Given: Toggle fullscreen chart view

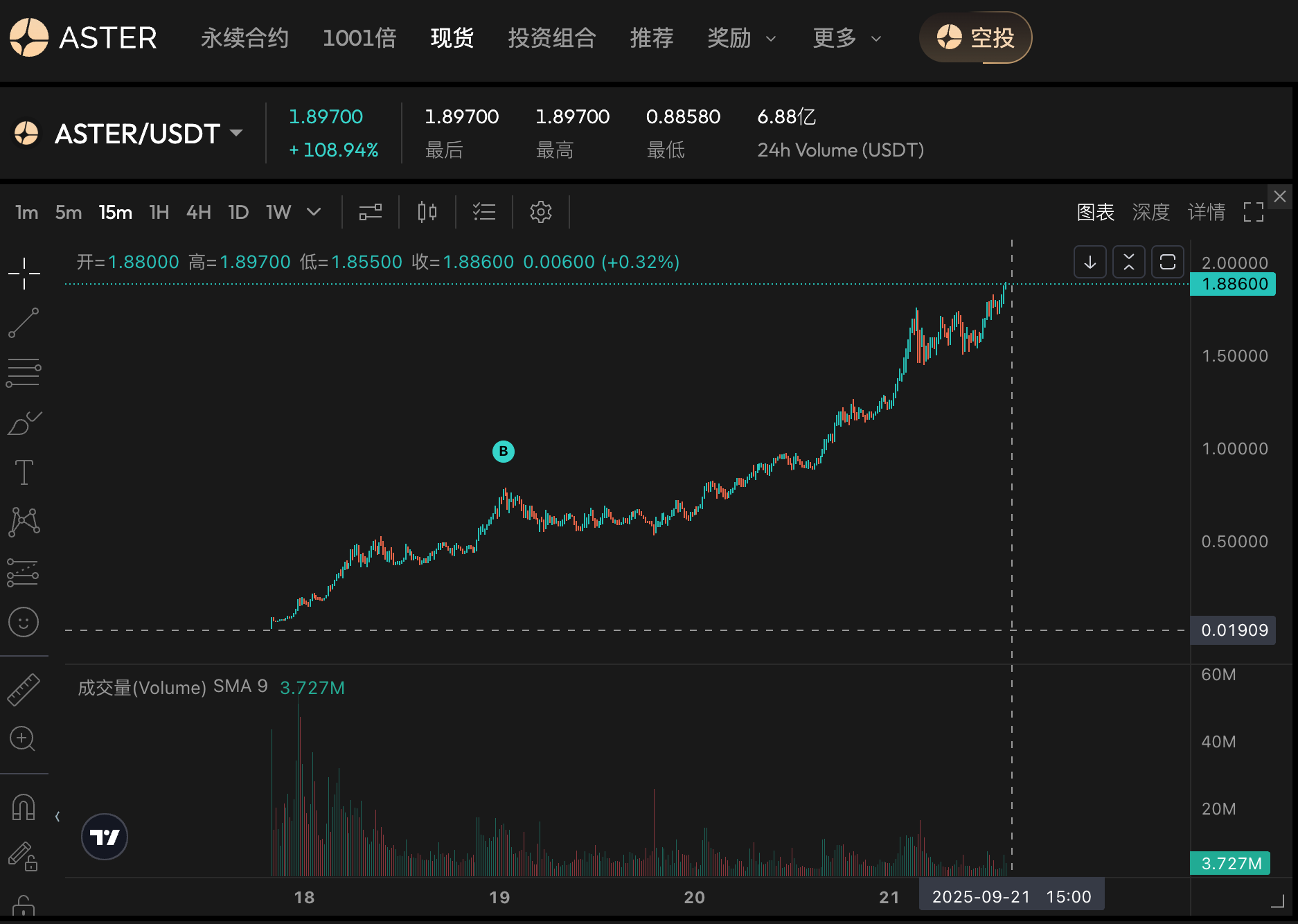Looking at the screenshot, I should pyautogui.click(x=1253, y=212).
